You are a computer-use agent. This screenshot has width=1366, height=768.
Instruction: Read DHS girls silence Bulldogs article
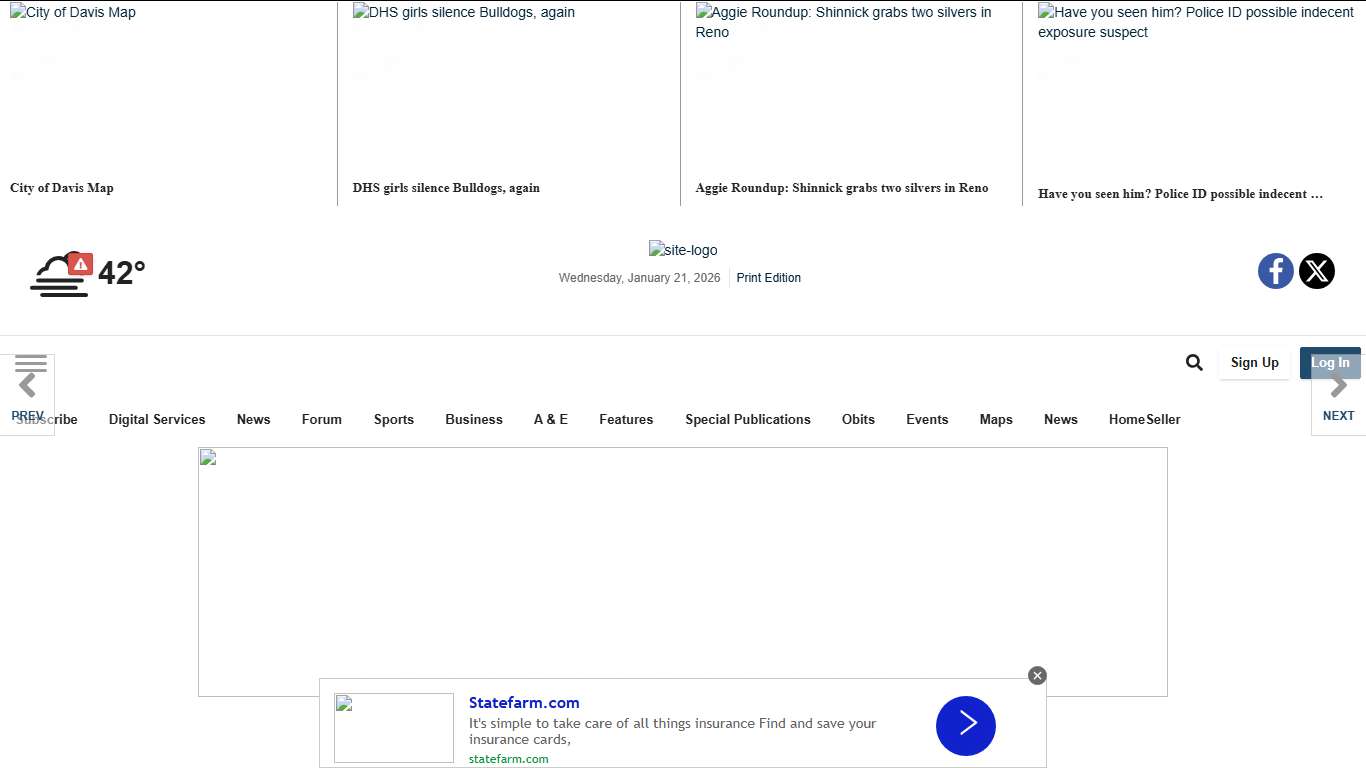[x=446, y=188]
